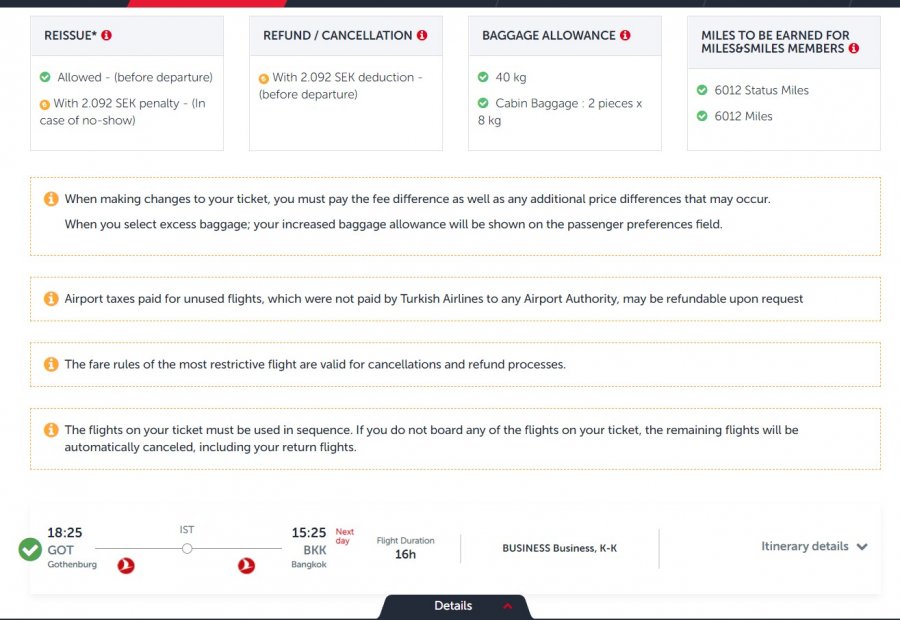This screenshot has width=900, height=620.
Task: Click the green check beside 6012 Status Miles
Action: 702,90
